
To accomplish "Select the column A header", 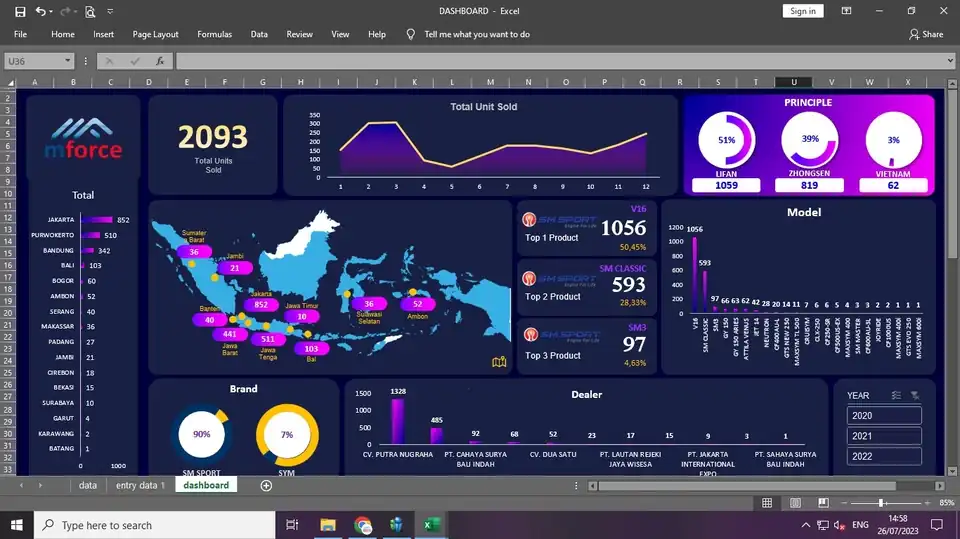I will [x=34, y=82].
